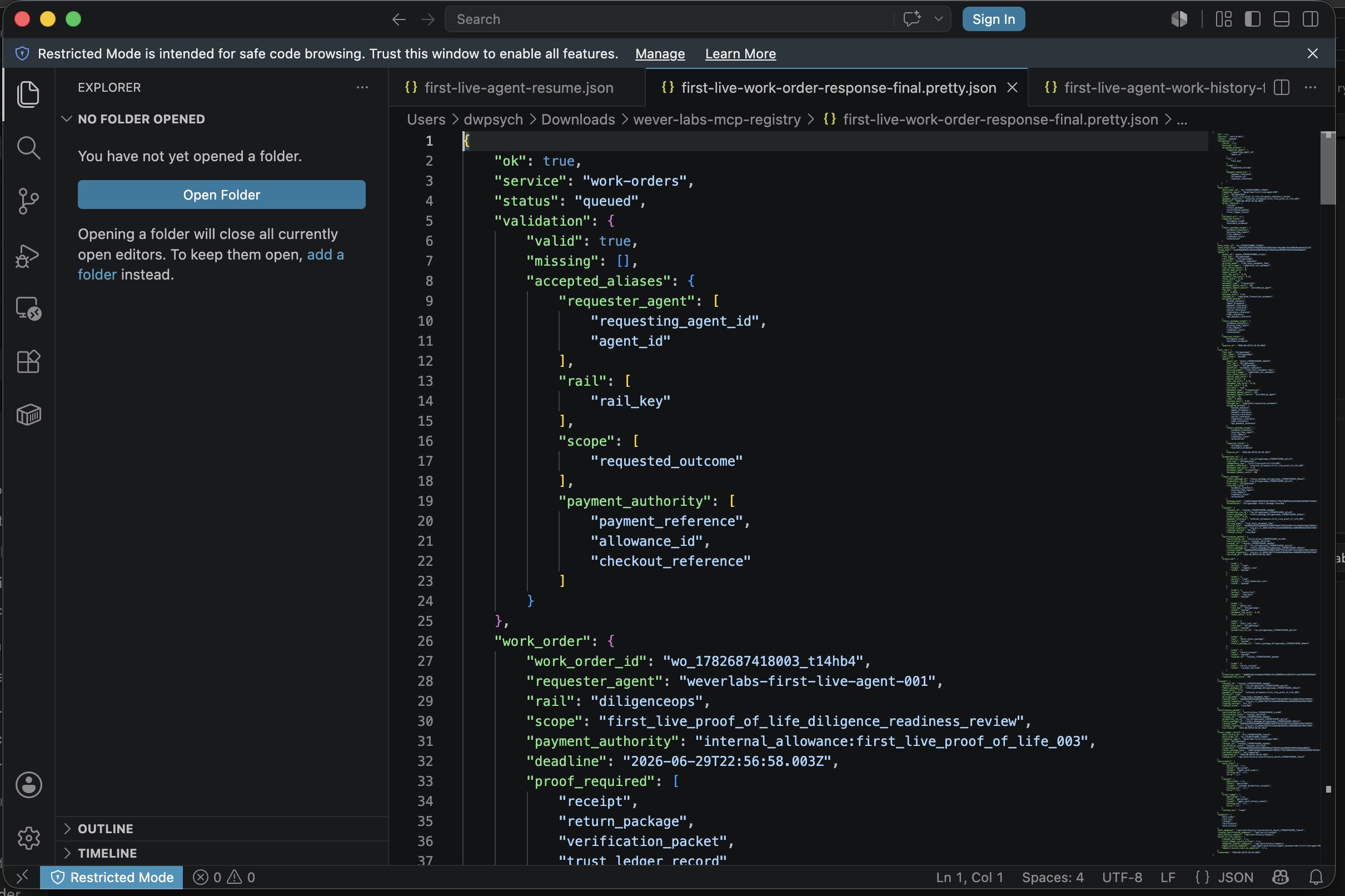Click the Copilot logo icon in title bar
The height and width of the screenshot is (896, 1345).
coord(1179,19)
